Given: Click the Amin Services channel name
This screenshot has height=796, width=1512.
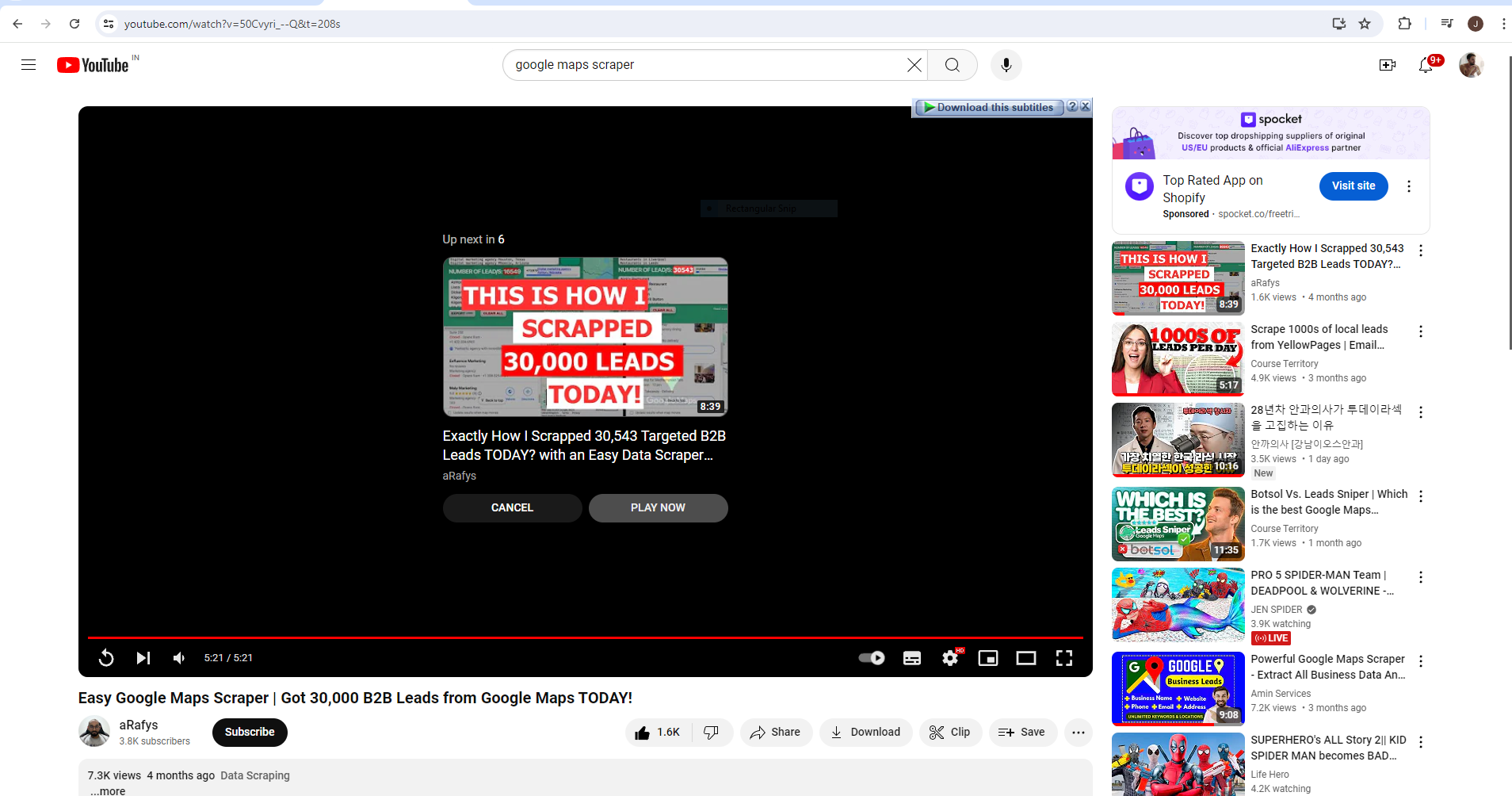Looking at the screenshot, I should (1281, 694).
